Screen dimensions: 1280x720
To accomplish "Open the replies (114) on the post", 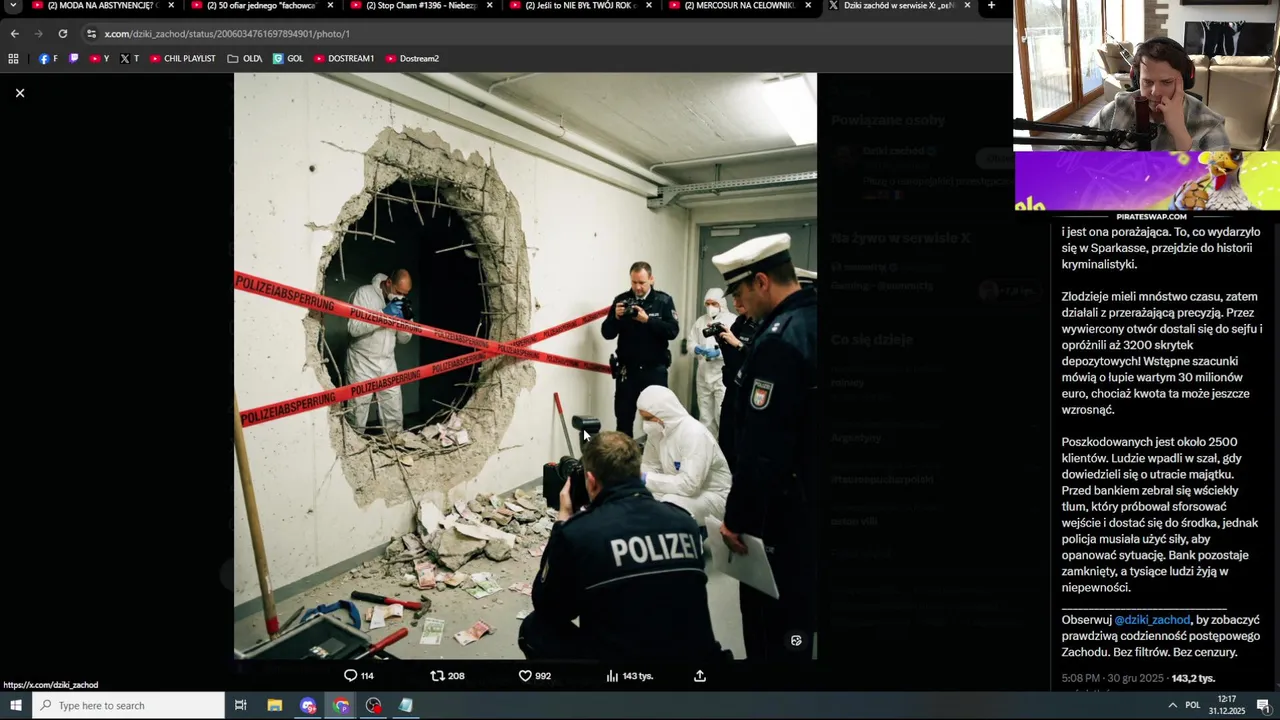I will 358,676.
